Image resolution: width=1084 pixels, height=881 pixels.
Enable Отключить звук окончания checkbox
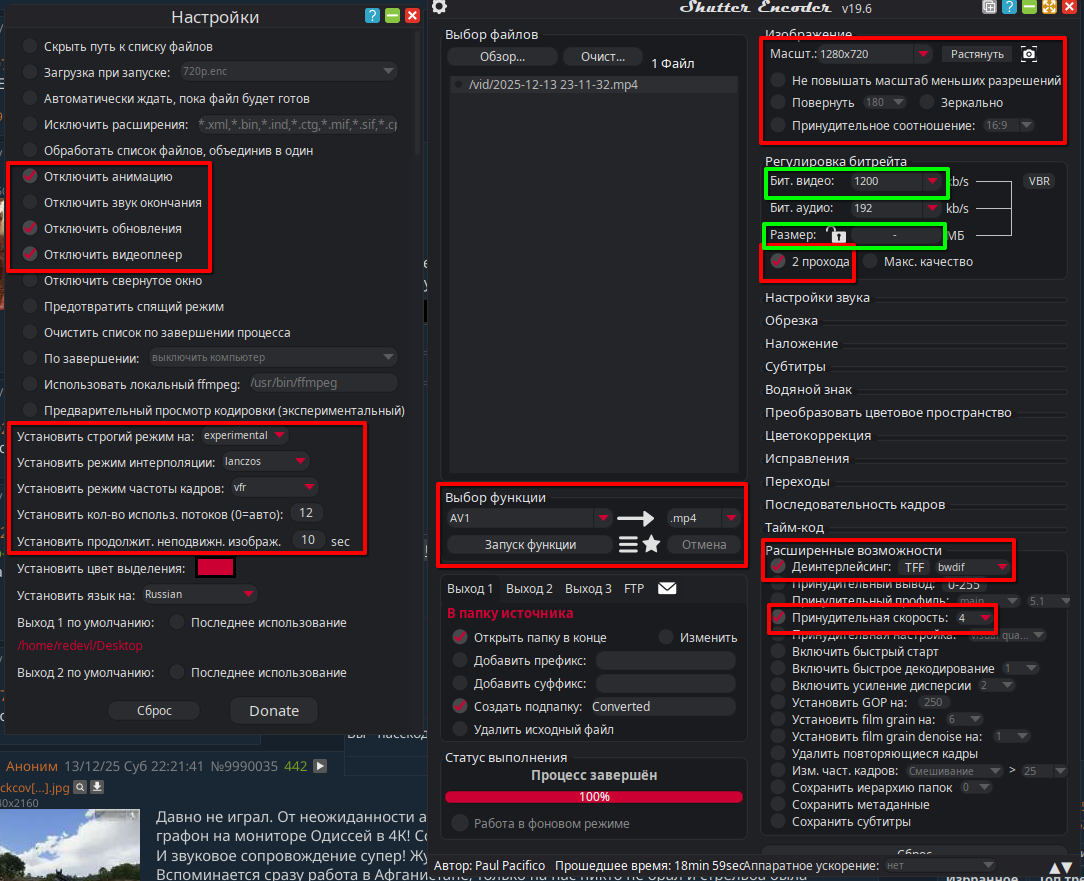(x=30, y=203)
